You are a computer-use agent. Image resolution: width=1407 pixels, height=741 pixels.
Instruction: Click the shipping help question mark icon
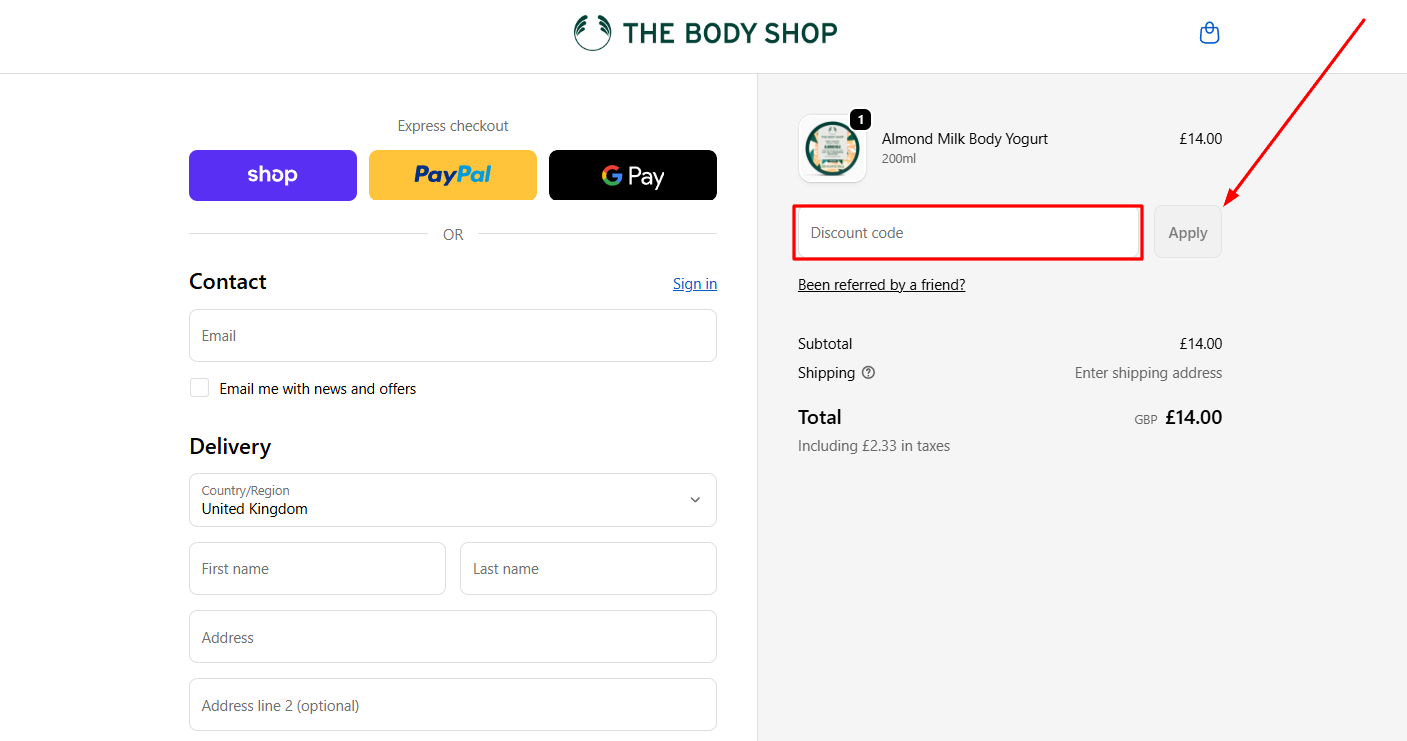(868, 372)
